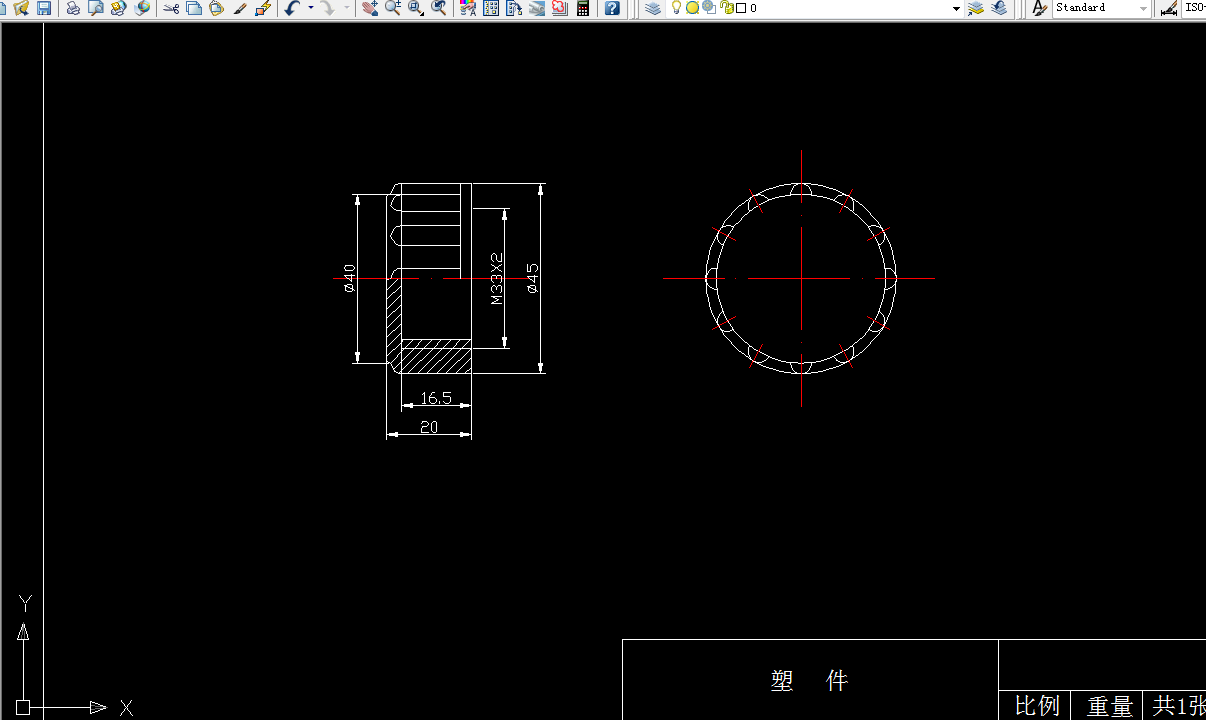The image size is (1206, 720).
Task: Open Layer Properties Manager
Action: tap(653, 8)
